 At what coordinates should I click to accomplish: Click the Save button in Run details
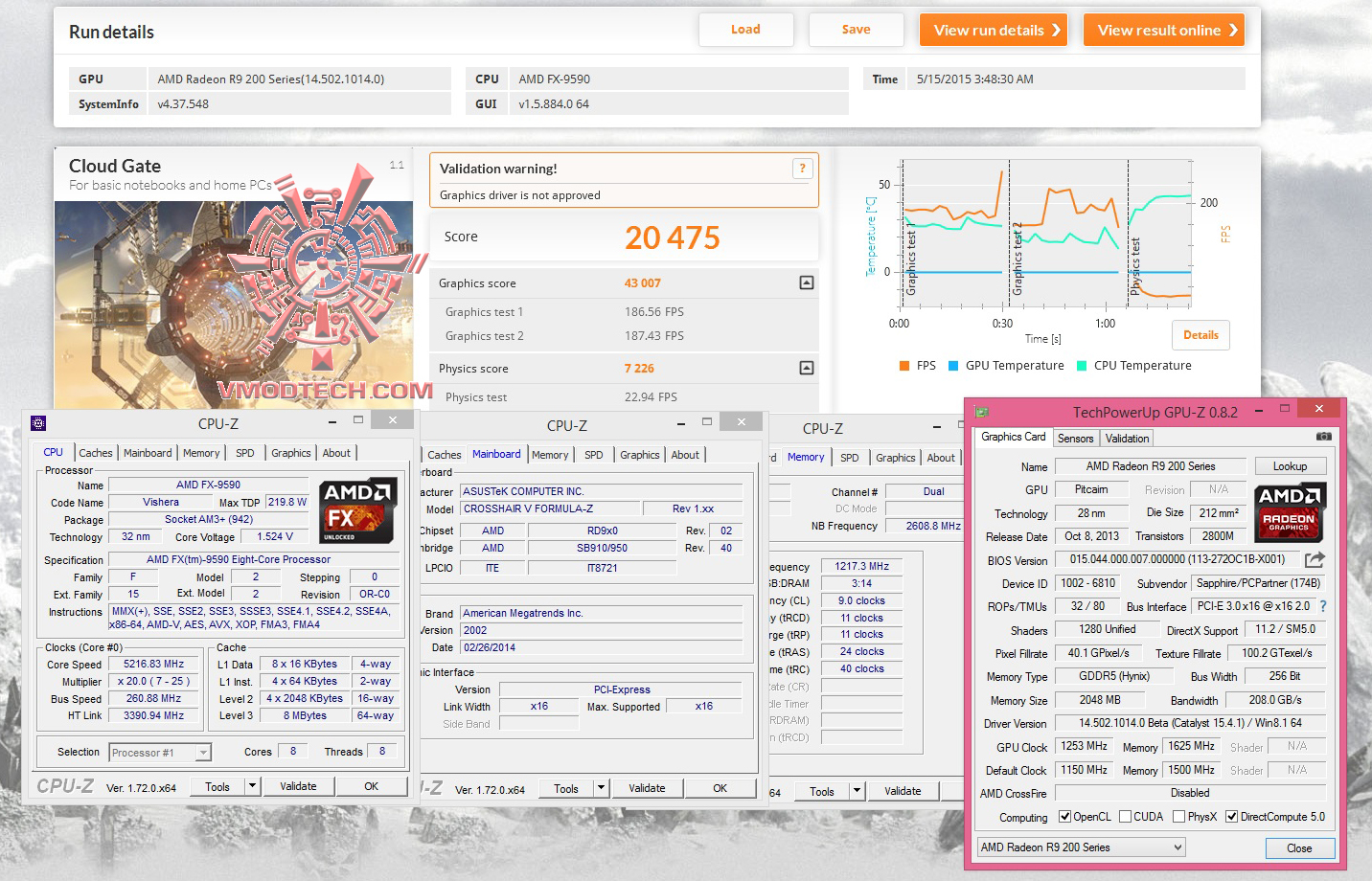click(856, 30)
